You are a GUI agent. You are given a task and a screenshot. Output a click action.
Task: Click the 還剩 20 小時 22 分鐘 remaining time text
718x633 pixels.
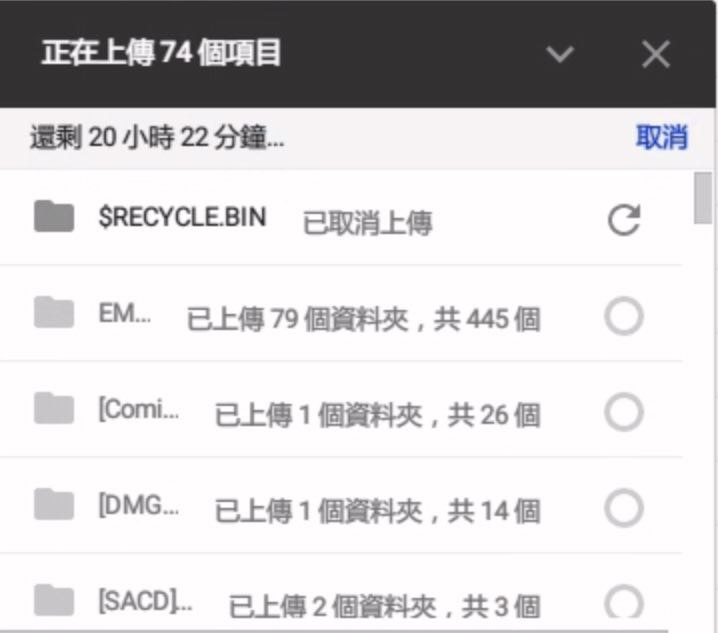click(x=157, y=138)
